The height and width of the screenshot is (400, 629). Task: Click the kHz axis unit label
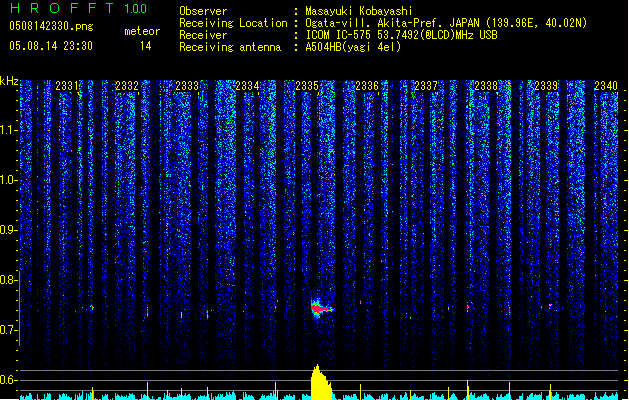(9, 81)
